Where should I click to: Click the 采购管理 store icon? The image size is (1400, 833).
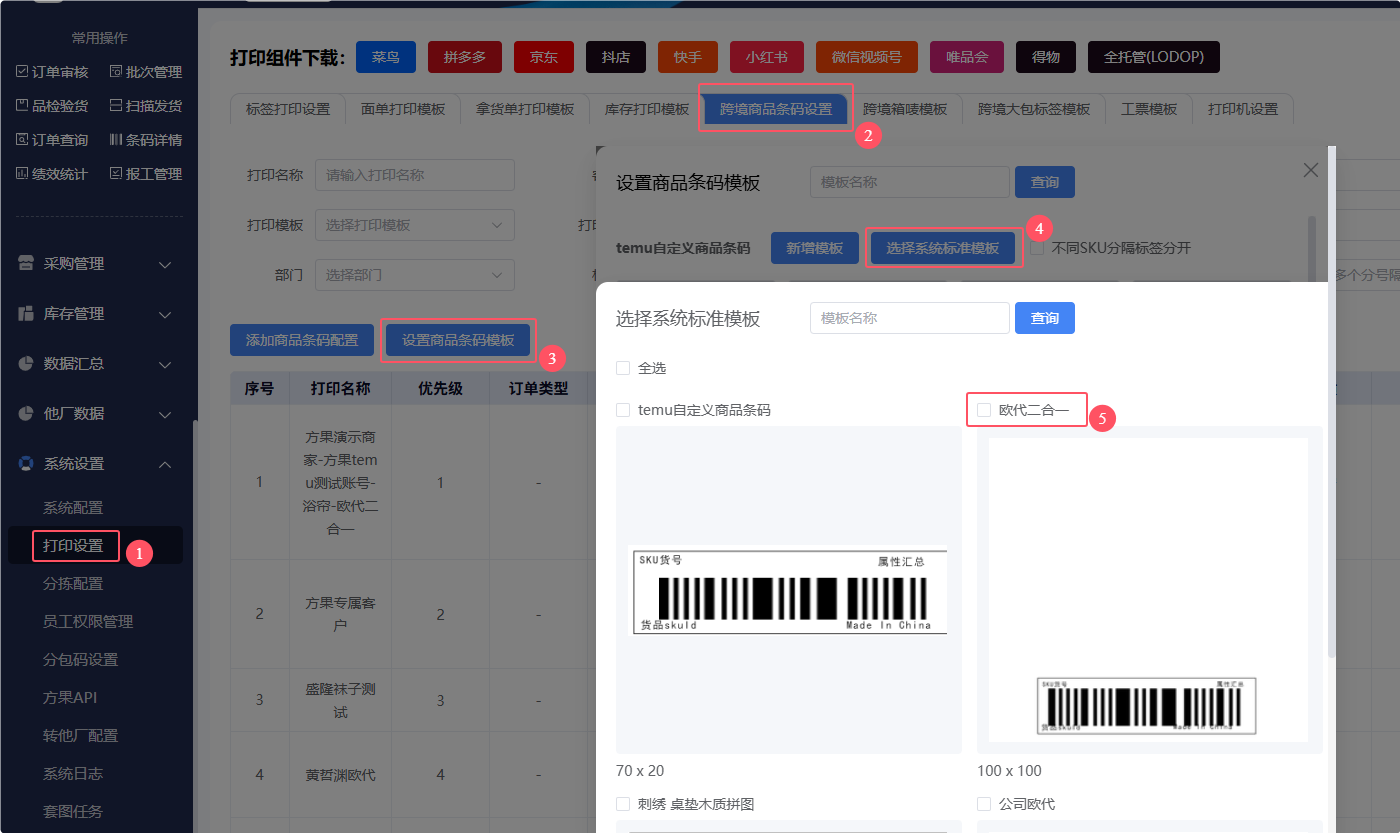pyautogui.click(x=27, y=264)
